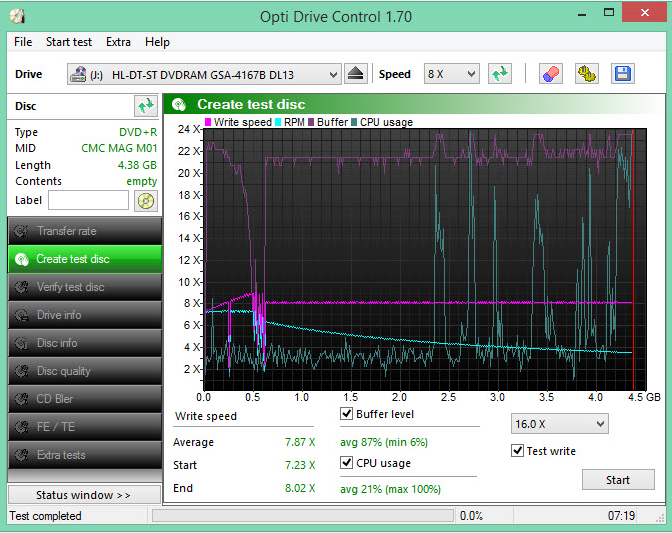Open the Start test menu
This screenshot has height=533, width=672.
point(69,42)
